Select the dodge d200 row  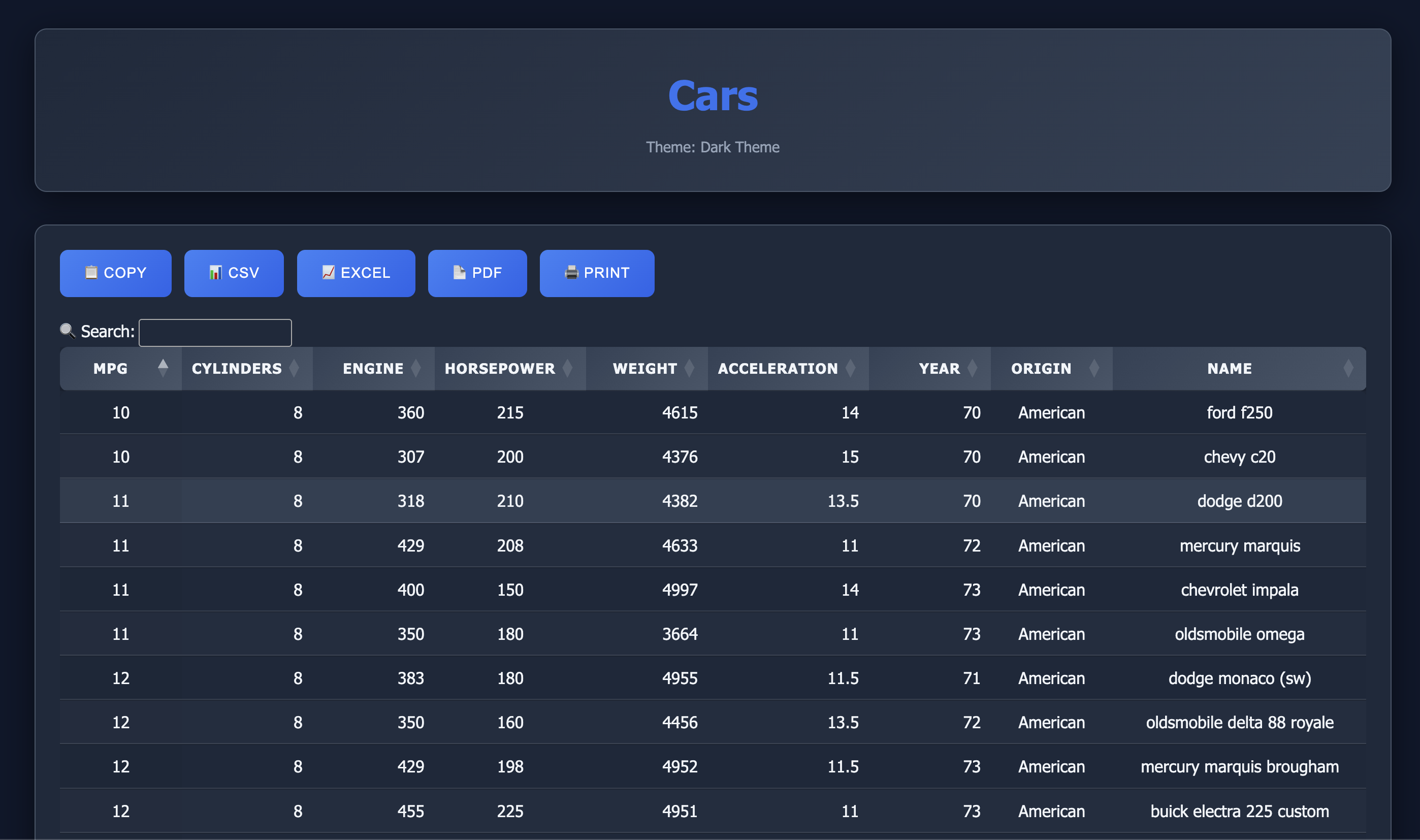[712, 500]
